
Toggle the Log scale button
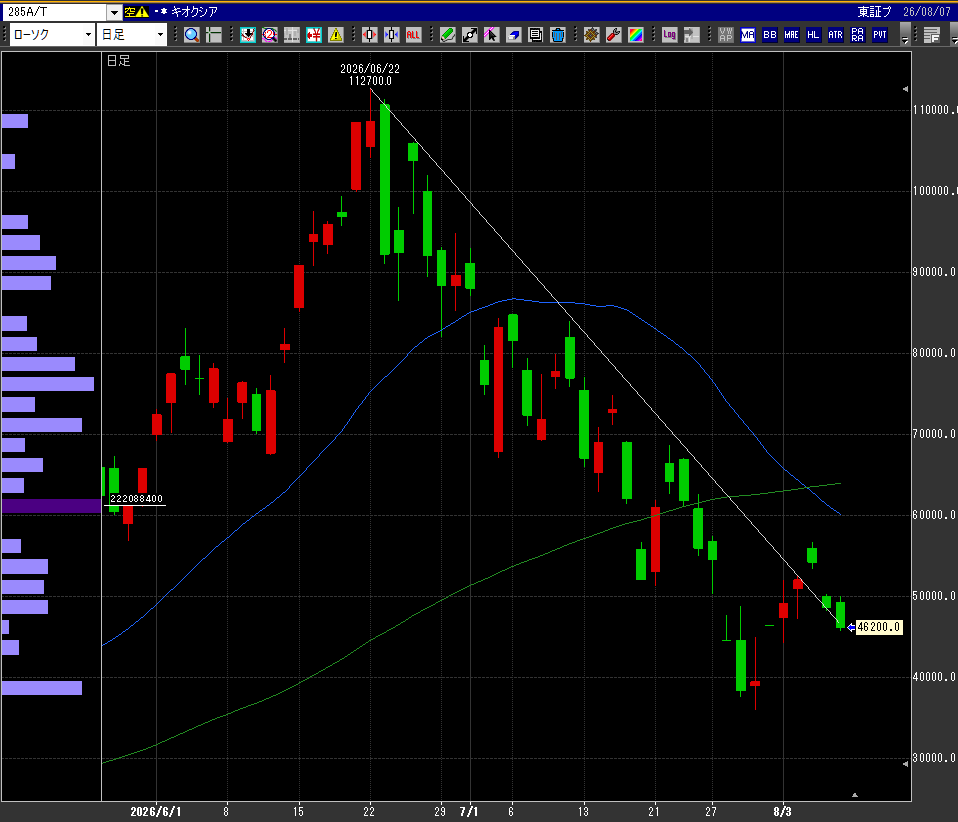click(670, 35)
